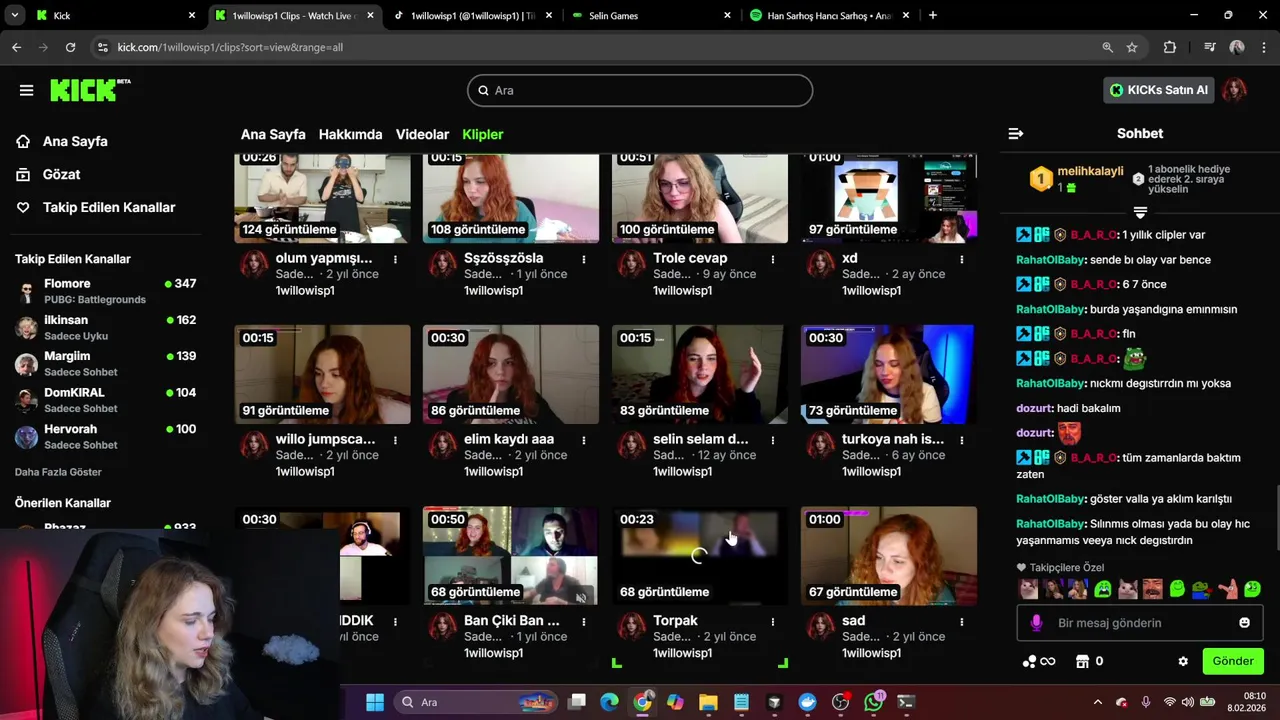This screenshot has width=1280, height=720.
Task: Open a new browser tab
Action: pyautogui.click(x=932, y=15)
